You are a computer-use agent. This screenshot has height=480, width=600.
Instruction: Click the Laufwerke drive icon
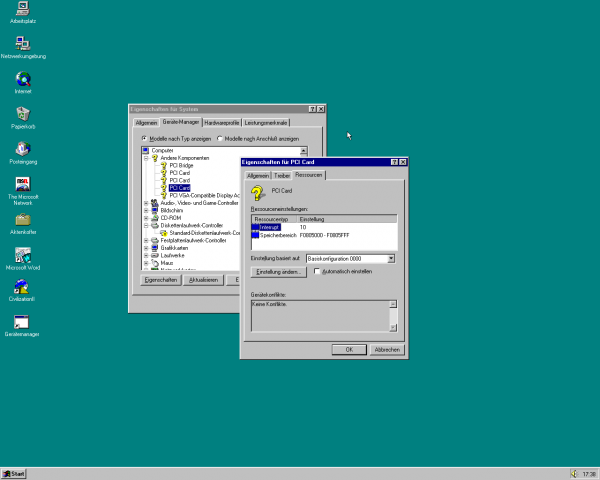click(x=155, y=255)
